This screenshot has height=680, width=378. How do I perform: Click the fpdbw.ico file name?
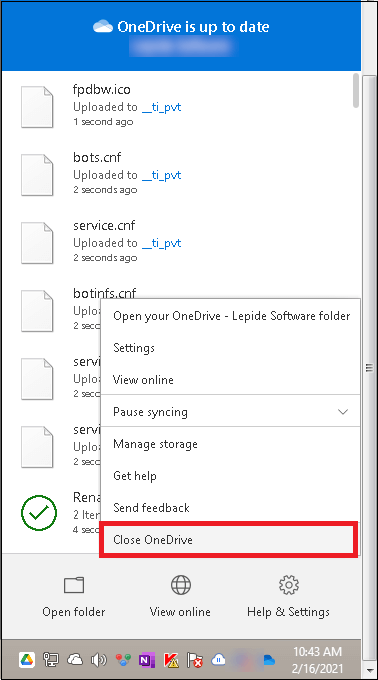tap(102, 89)
